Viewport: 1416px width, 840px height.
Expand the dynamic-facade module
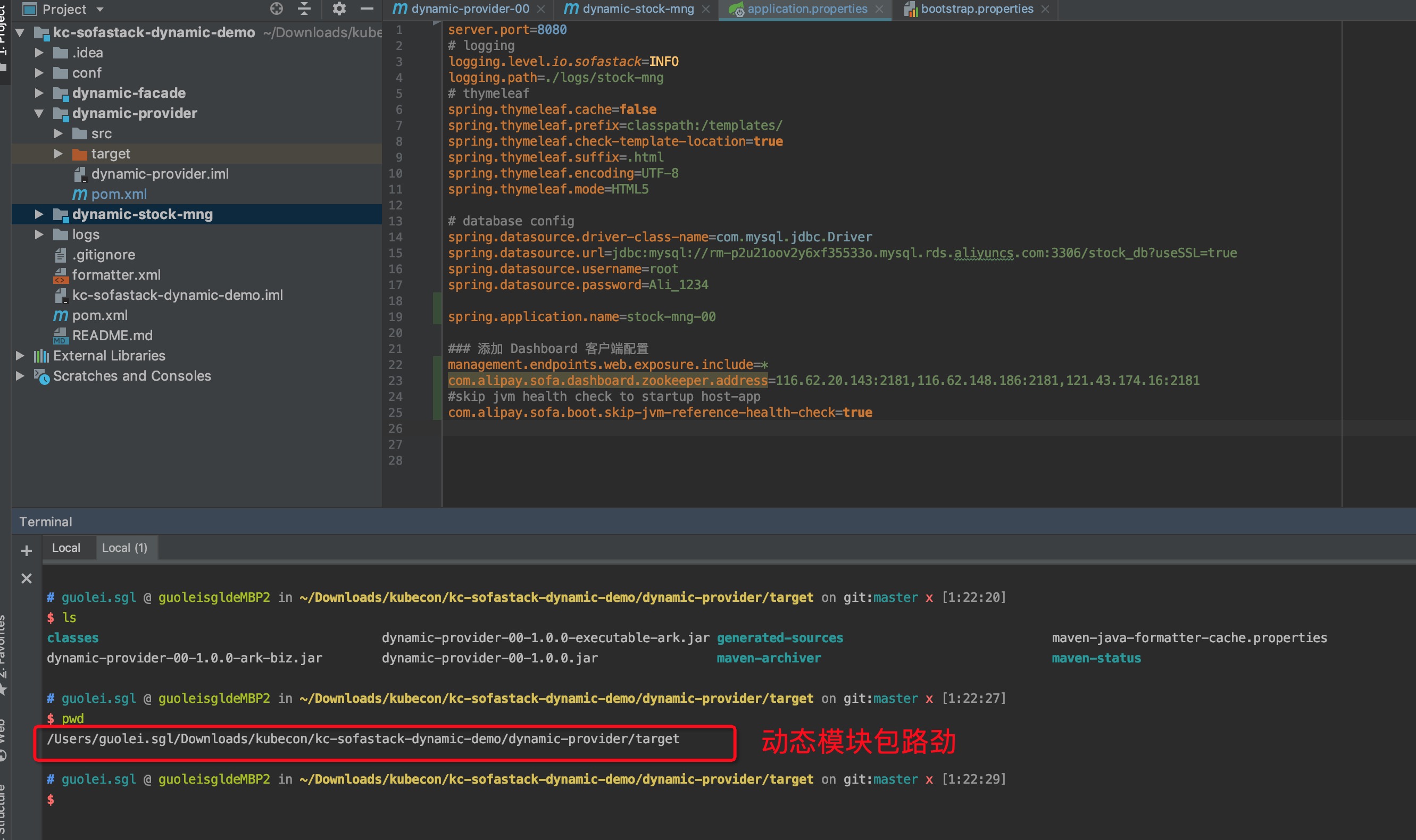click(x=38, y=93)
